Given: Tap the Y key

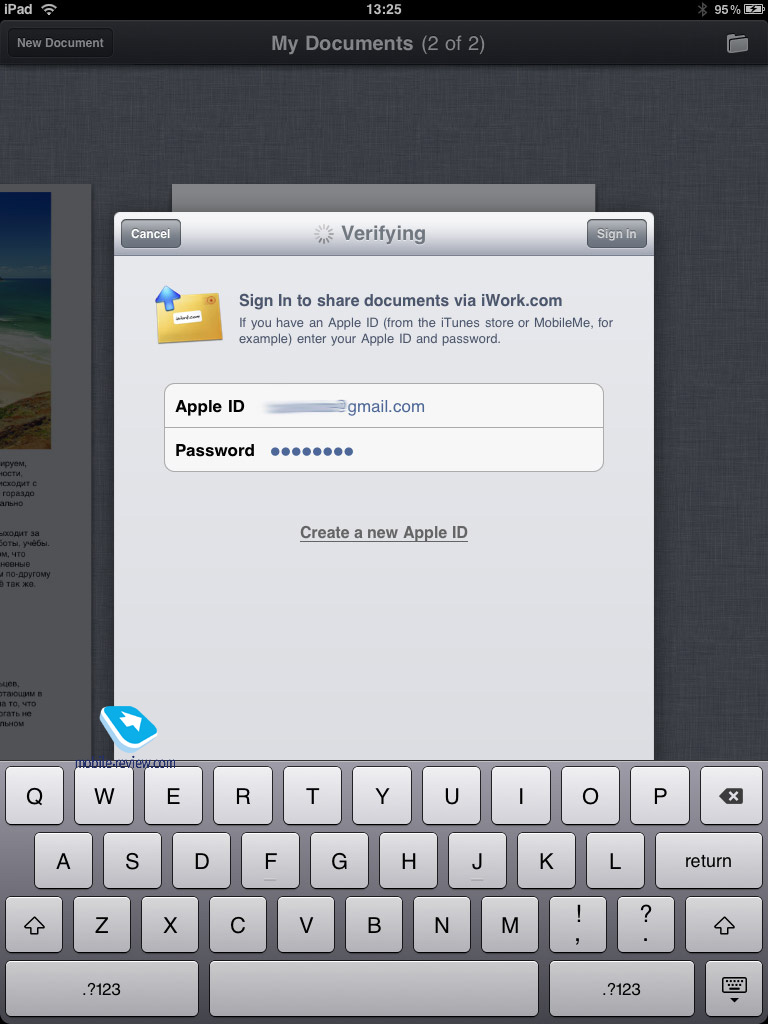Looking at the screenshot, I should (382, 795).
